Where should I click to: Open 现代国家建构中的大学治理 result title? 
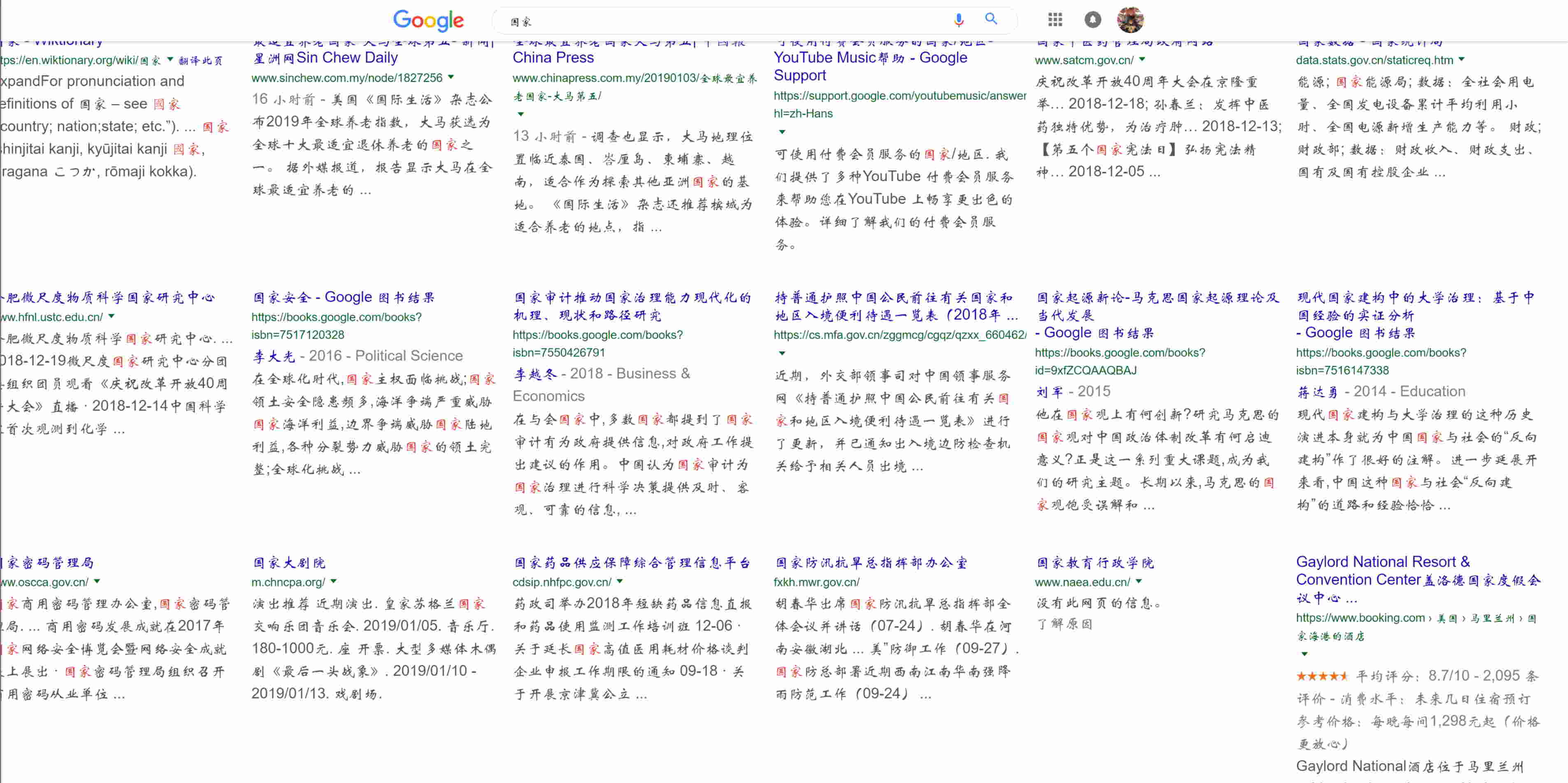click(x=1415, y=315)
